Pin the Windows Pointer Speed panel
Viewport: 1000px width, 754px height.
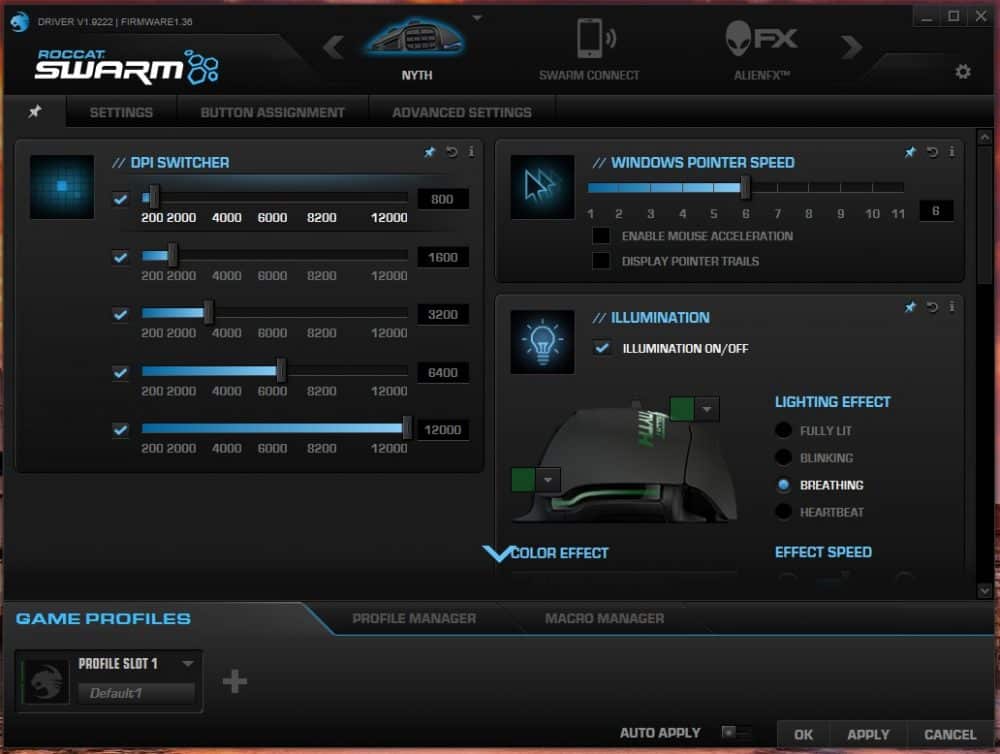tap(910, 152)
